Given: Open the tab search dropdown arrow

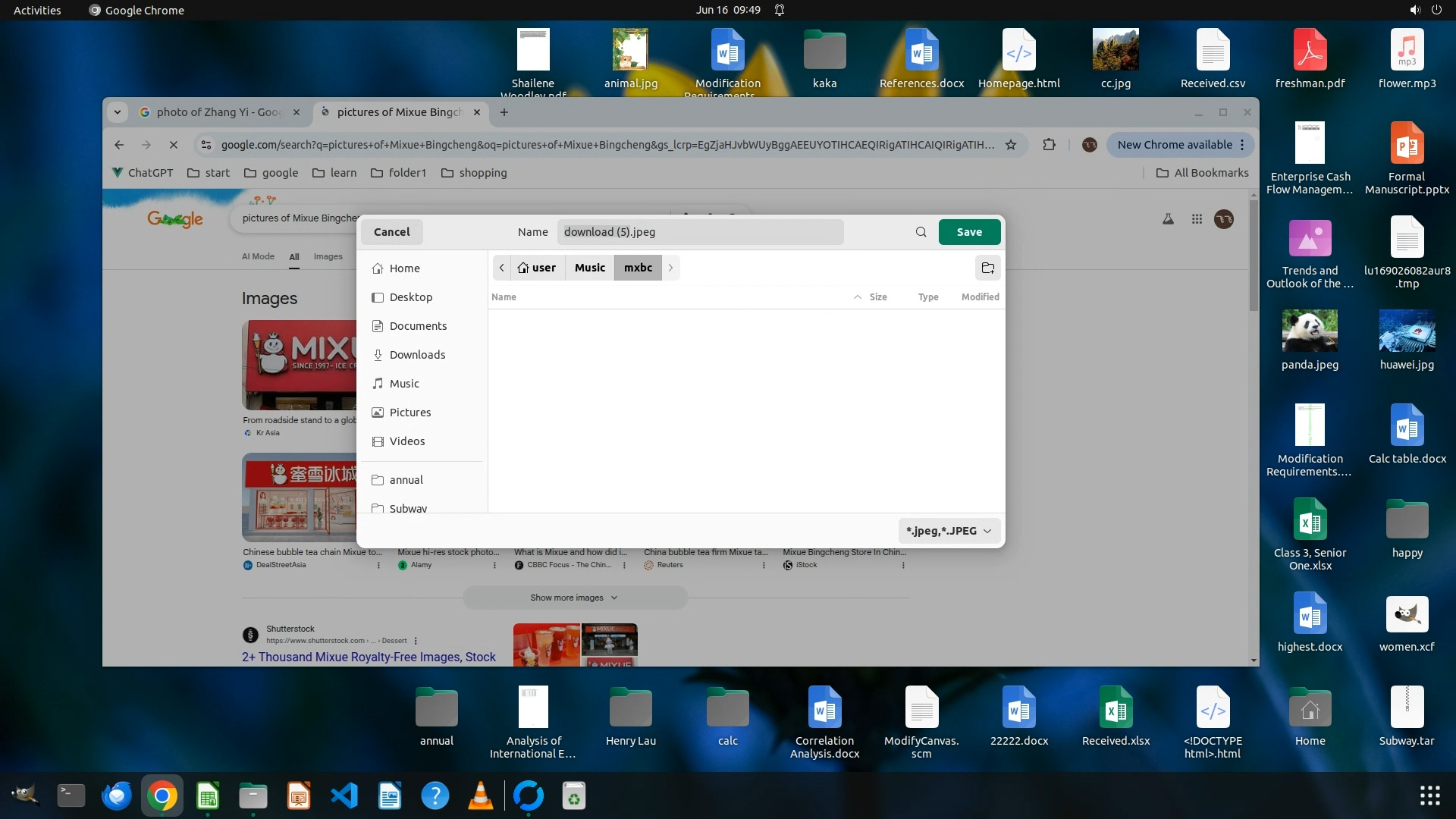Looking at the screenshot, I should (118, 112).
